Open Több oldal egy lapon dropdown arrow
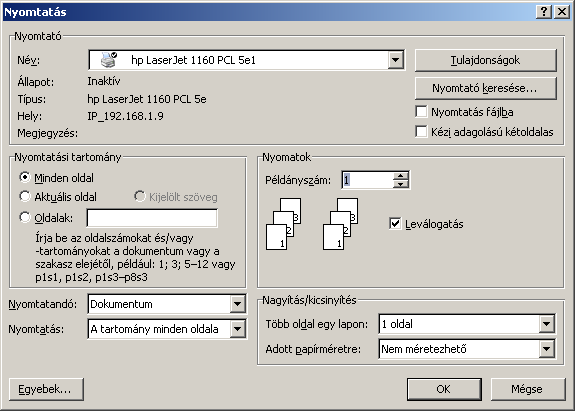Screen dimensions: 575x411 pos(546,324)
